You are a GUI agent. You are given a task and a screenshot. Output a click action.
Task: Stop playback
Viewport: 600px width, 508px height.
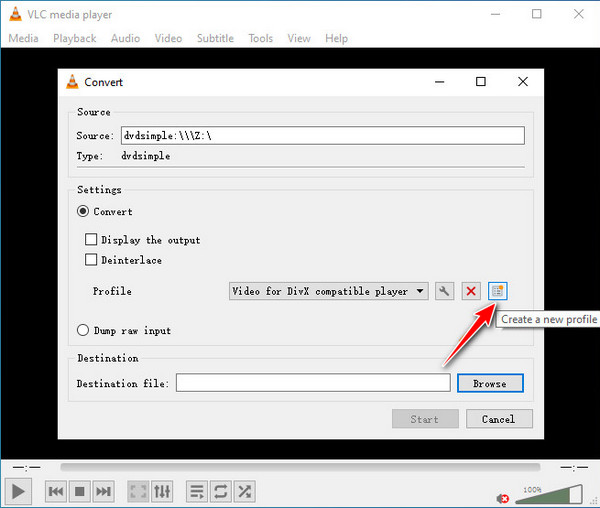point(80,491)
